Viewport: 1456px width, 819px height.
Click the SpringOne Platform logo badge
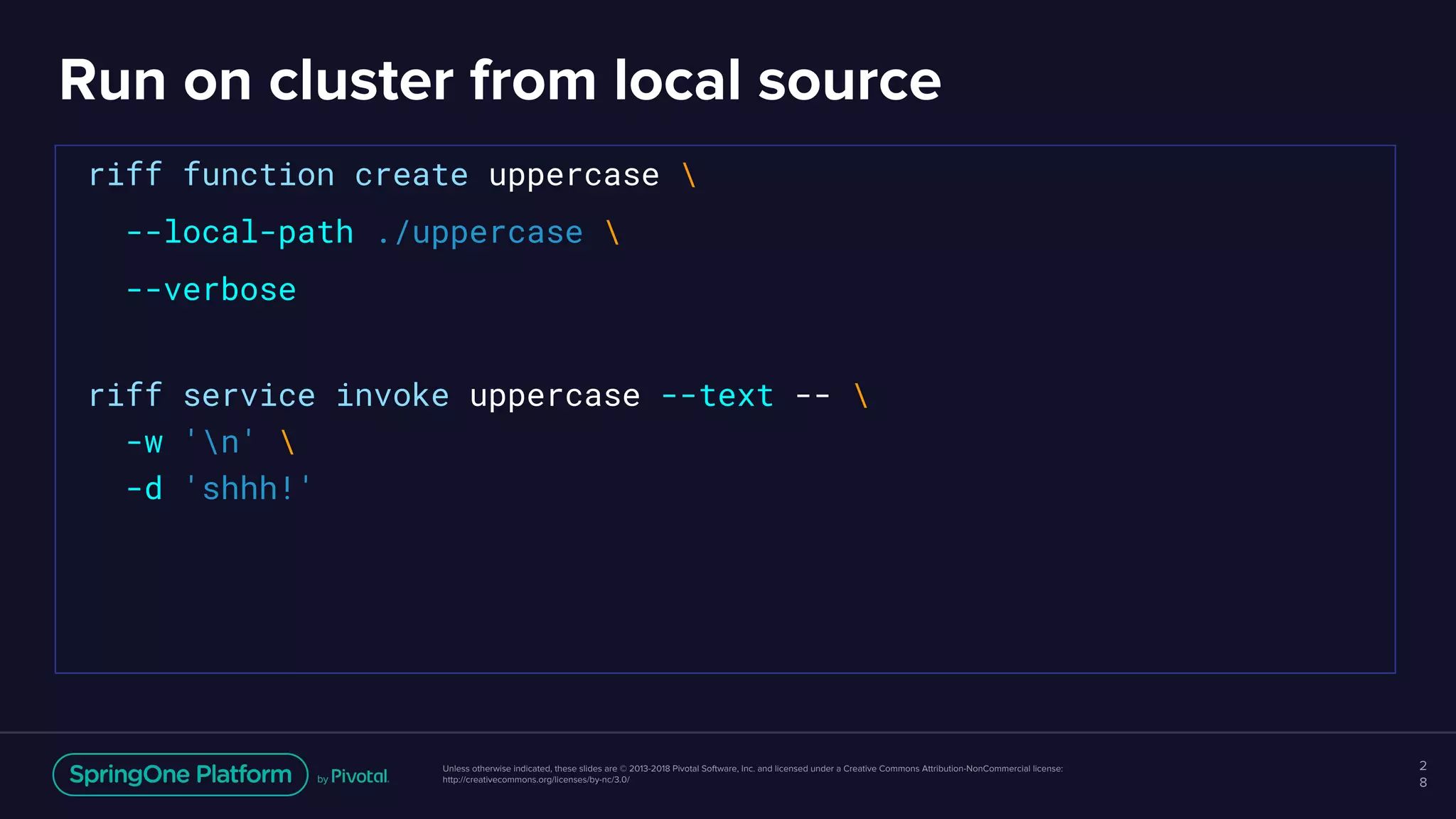(181, 774)
